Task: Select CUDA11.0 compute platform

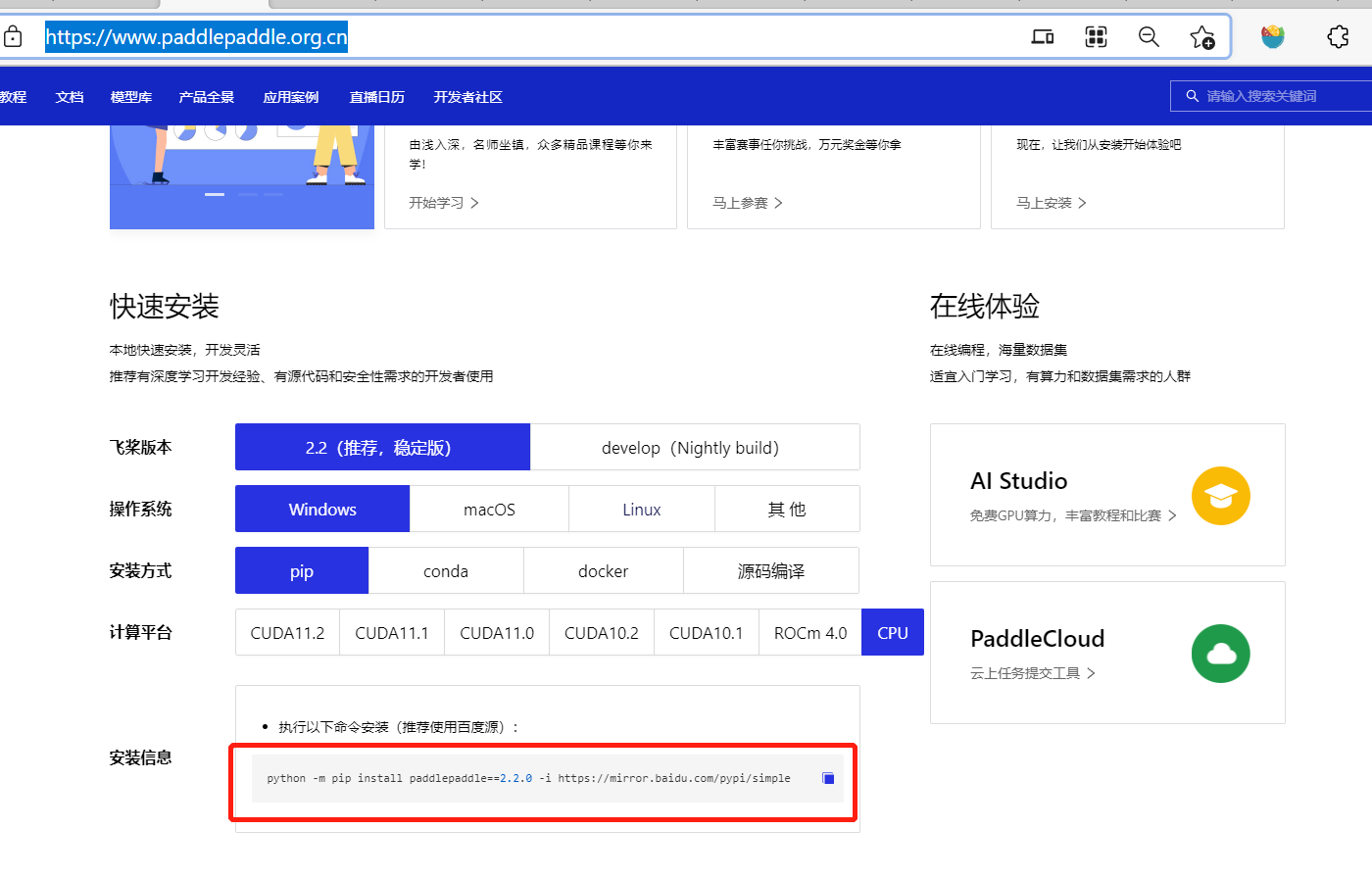Action: tap(497, 632)
